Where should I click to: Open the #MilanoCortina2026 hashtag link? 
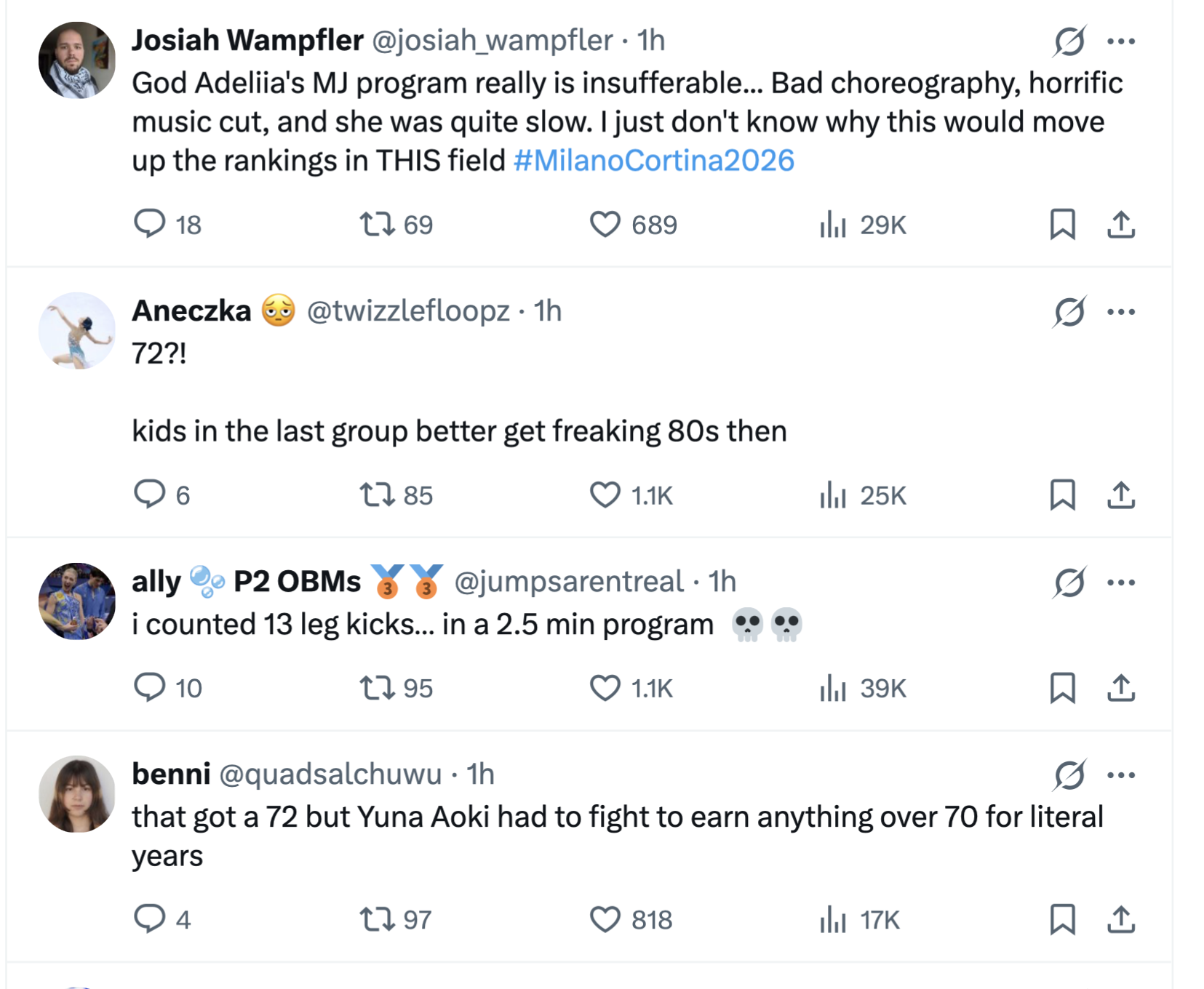point(653,161)
